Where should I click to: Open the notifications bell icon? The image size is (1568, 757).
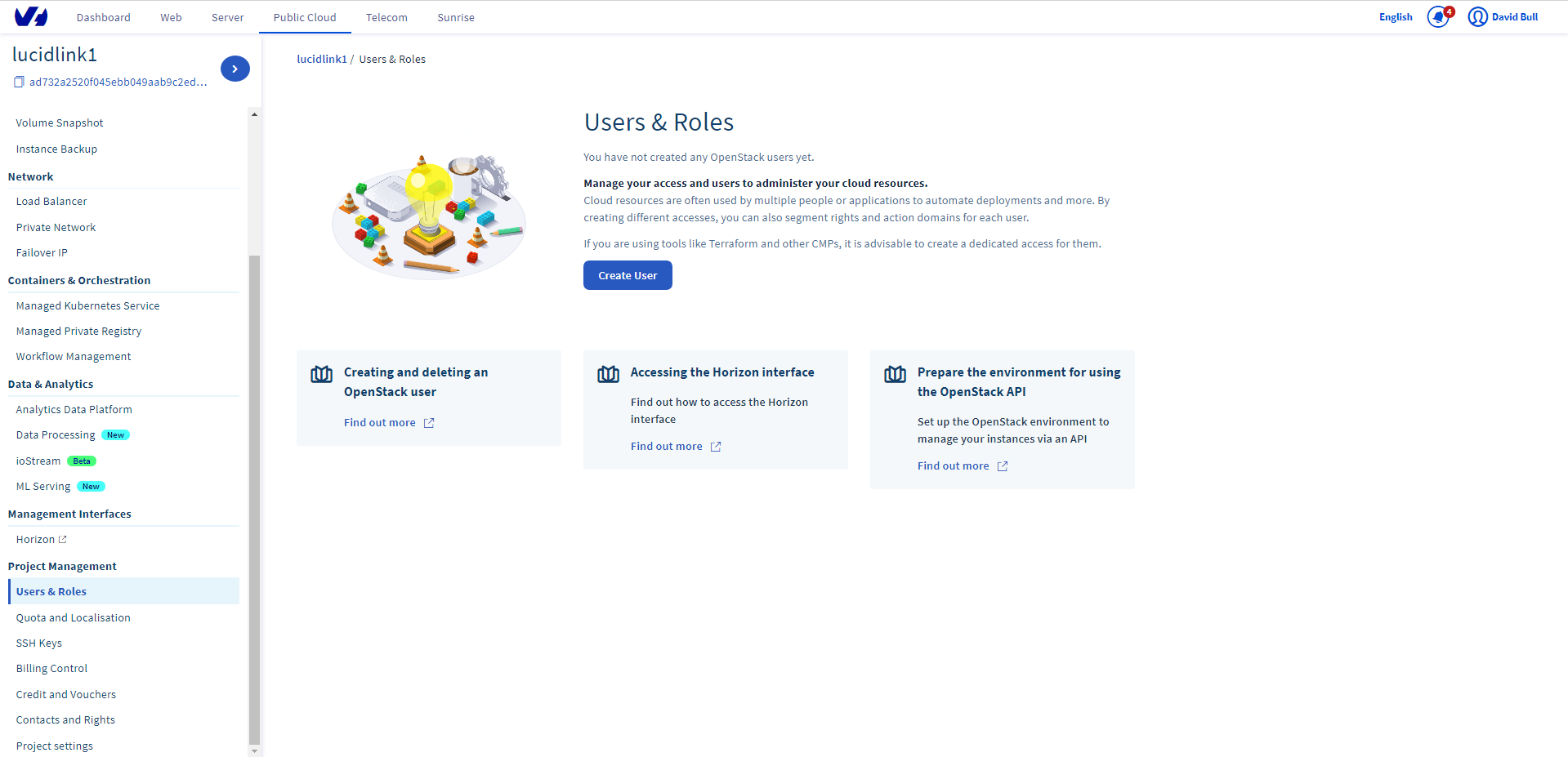coord(1438,17)
